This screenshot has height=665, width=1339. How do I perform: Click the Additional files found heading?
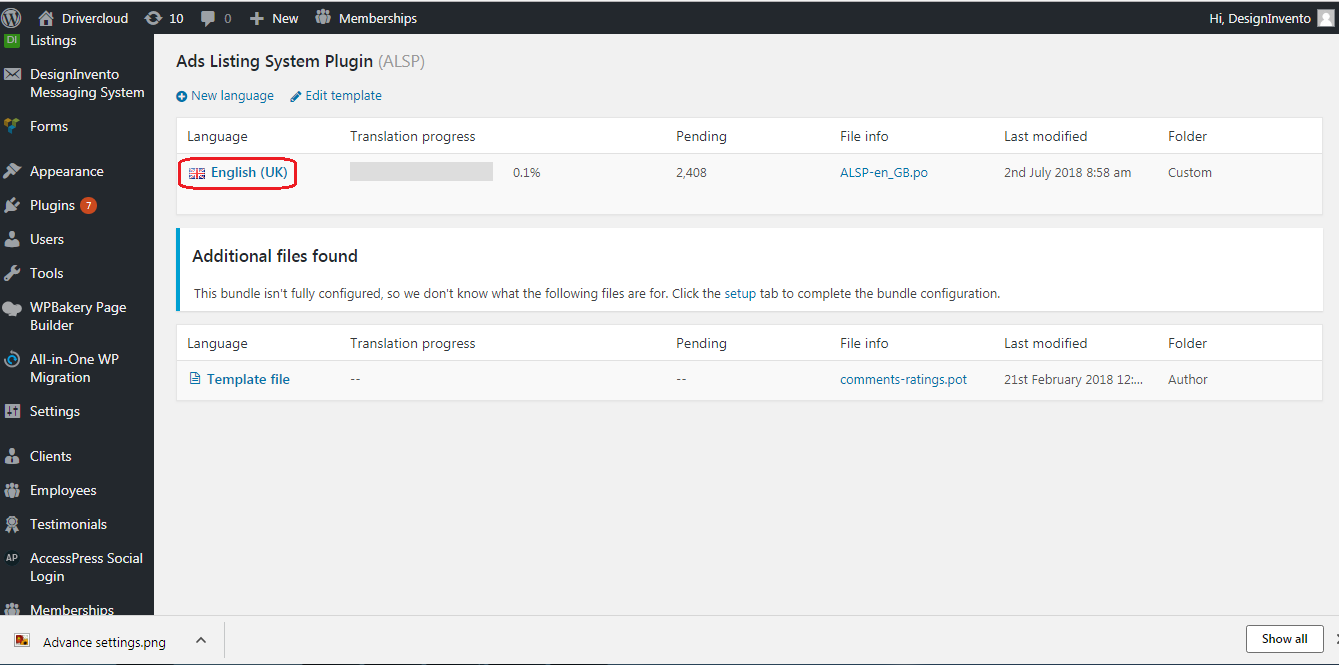tap(275, 256)
